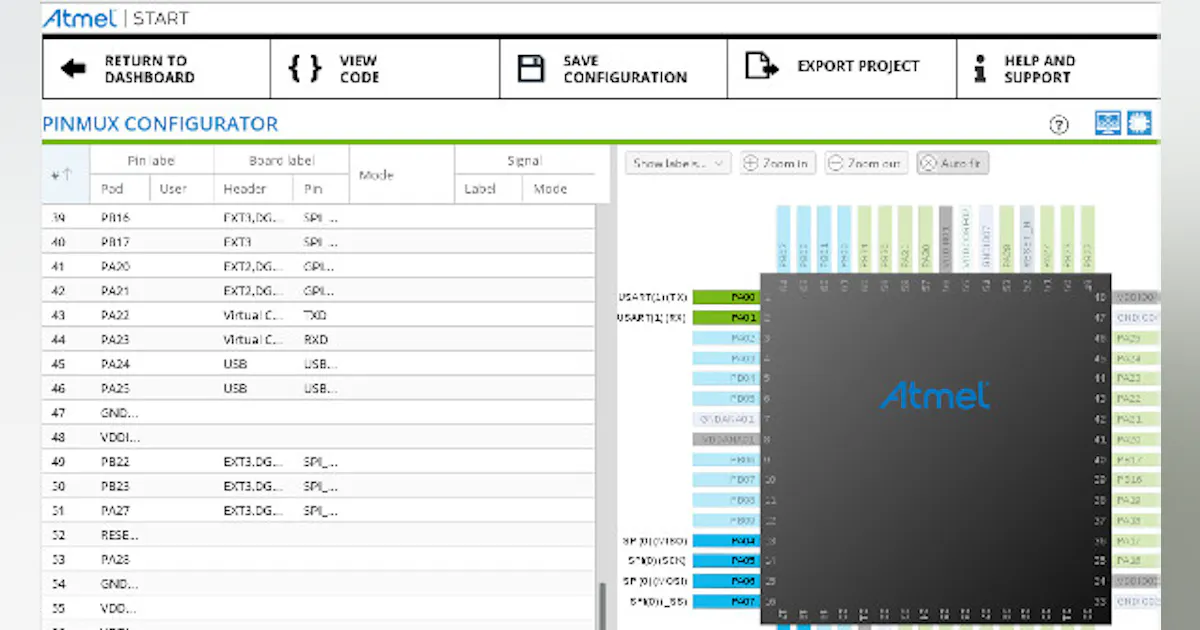Viewport: 1200px width, 630px height.
Task: Click the PINMUX CONFIGURATOR heading
Action: (x=160, y=124)
